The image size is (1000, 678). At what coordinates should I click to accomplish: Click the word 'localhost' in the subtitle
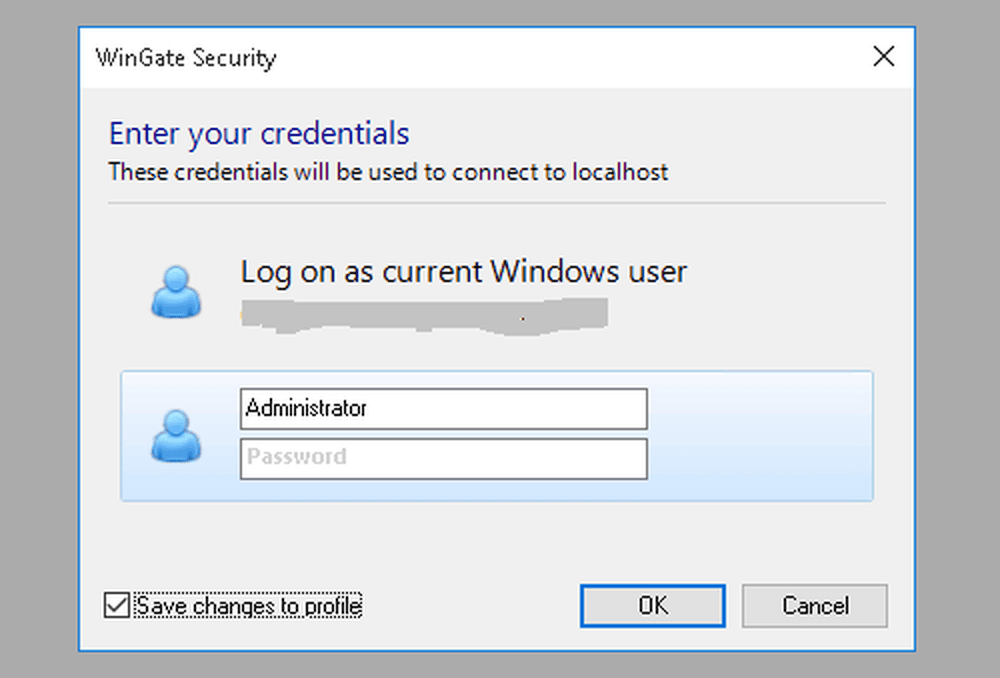pyautogui.click(x=620, y=172)
